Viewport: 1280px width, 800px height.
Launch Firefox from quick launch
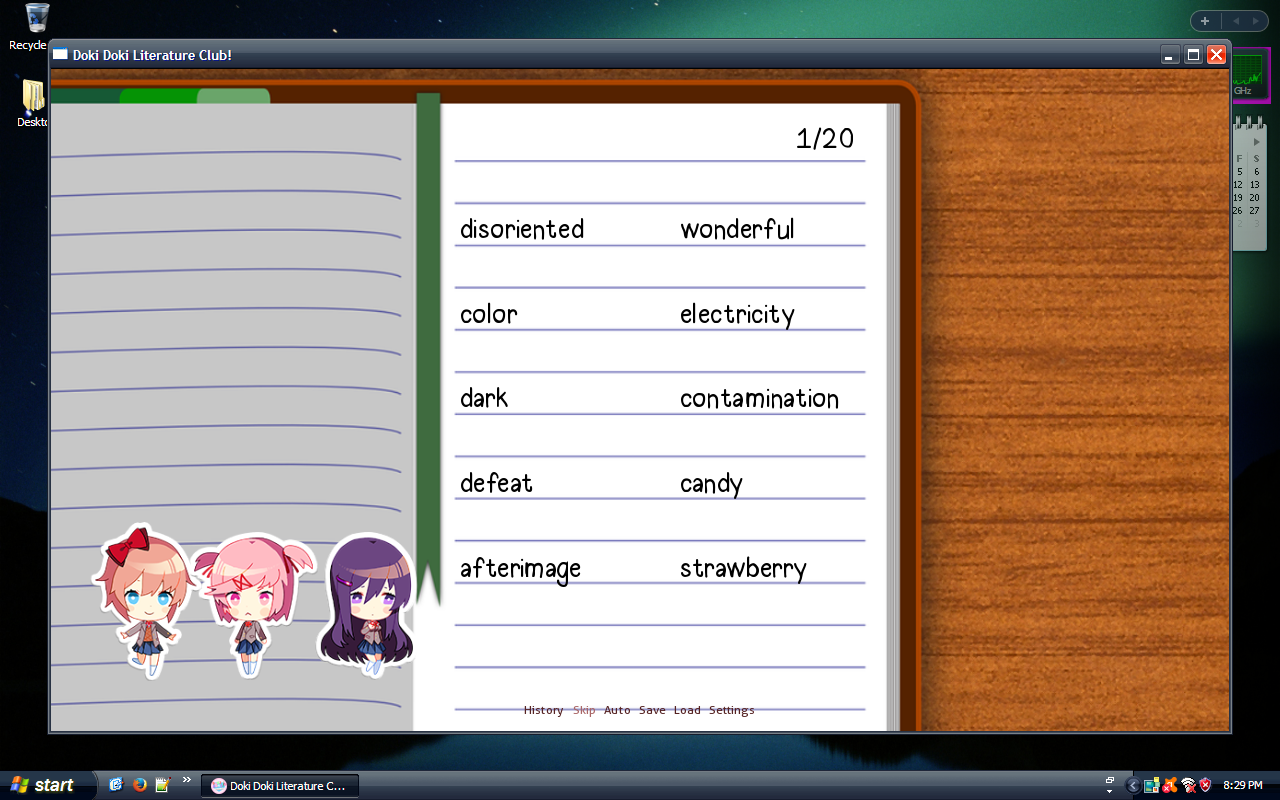click(x=140, y=785)
